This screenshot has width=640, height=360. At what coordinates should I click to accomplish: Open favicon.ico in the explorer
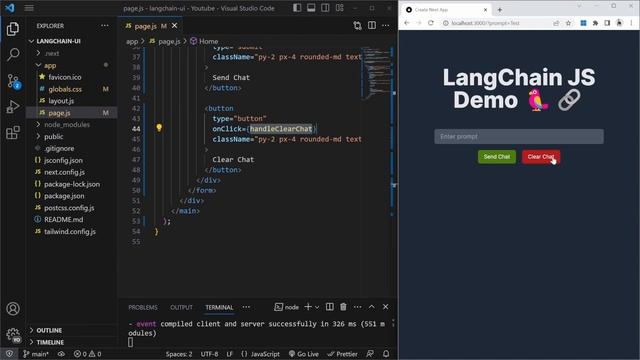point(64,77)
